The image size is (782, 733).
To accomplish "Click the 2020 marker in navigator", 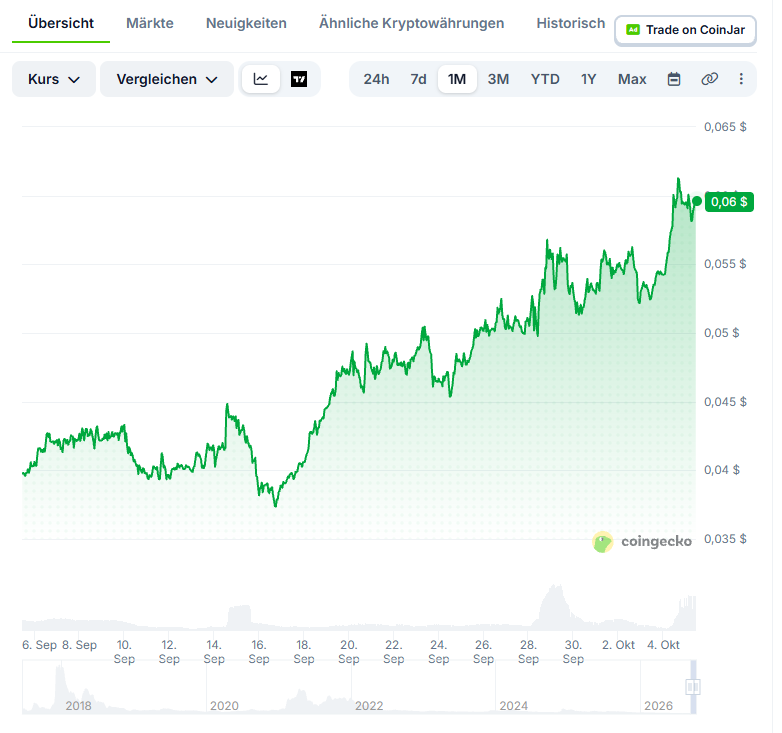I will pos(224,706).
